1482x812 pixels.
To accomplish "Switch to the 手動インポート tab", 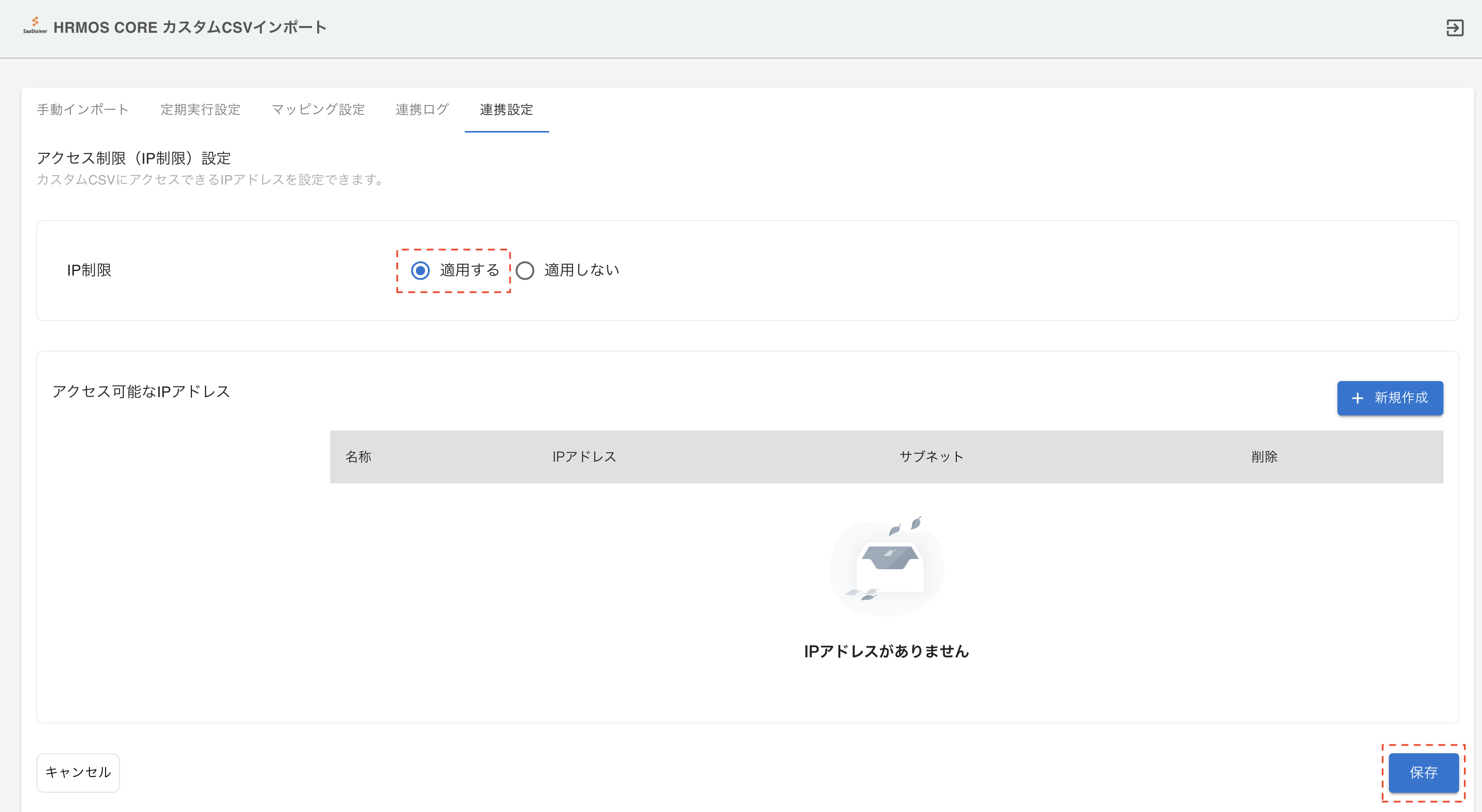I will tap(83, 109).
